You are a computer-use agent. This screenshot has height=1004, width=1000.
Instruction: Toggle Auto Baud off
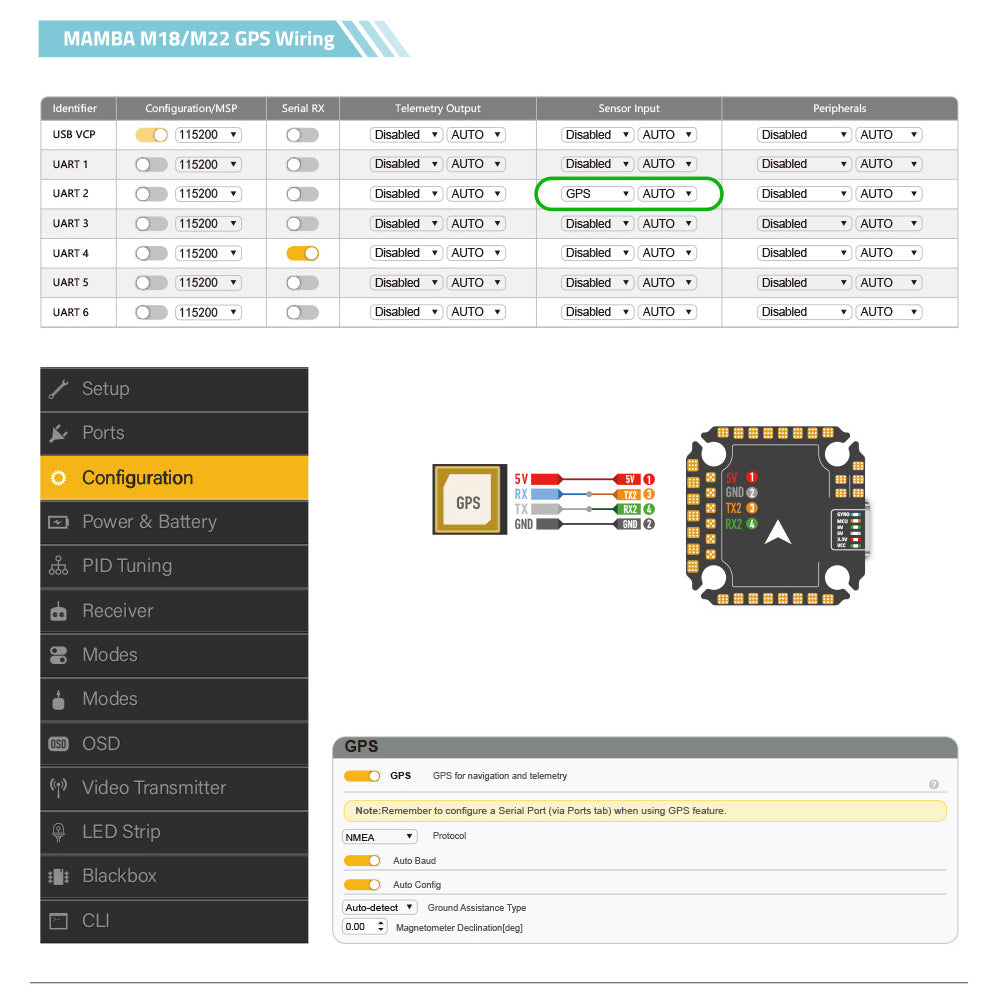coord(362,860)
